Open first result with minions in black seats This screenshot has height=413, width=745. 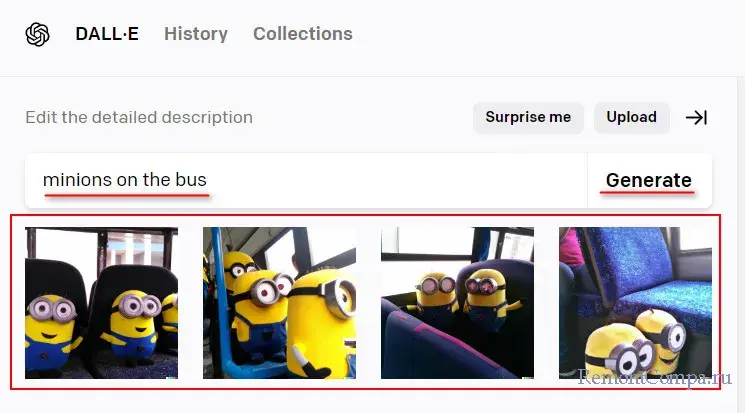pos(102,303)
